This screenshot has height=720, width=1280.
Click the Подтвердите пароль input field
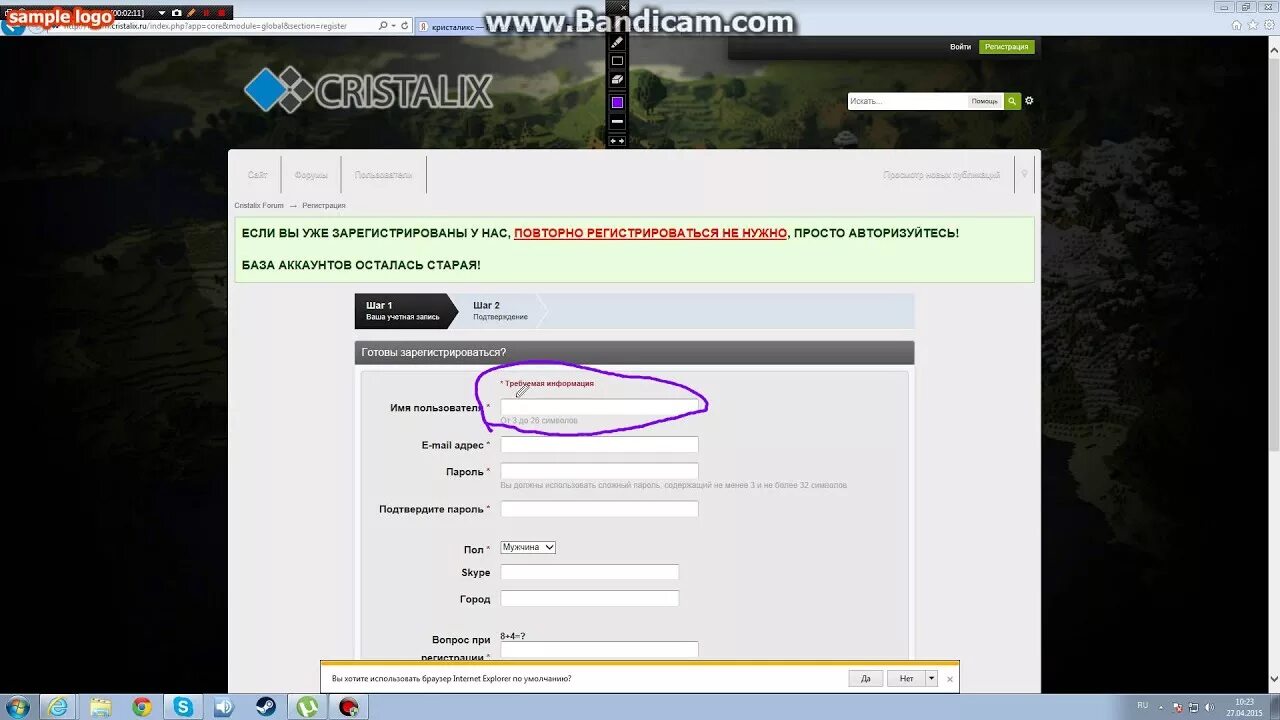[599, 508]
